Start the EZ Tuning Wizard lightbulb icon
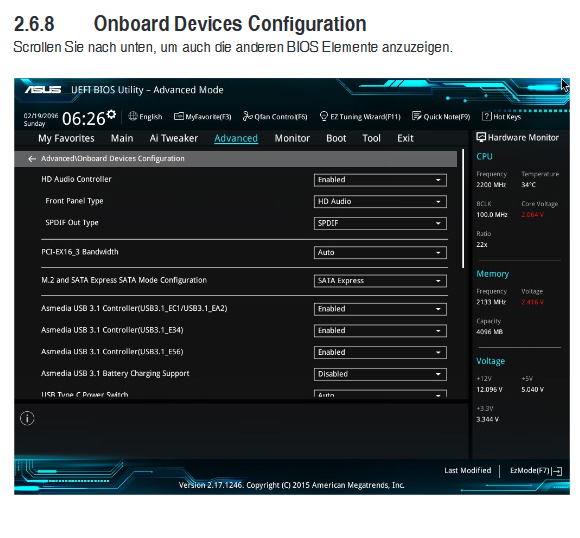This screenshot has height=538, width=580. (x=324, y=116)
